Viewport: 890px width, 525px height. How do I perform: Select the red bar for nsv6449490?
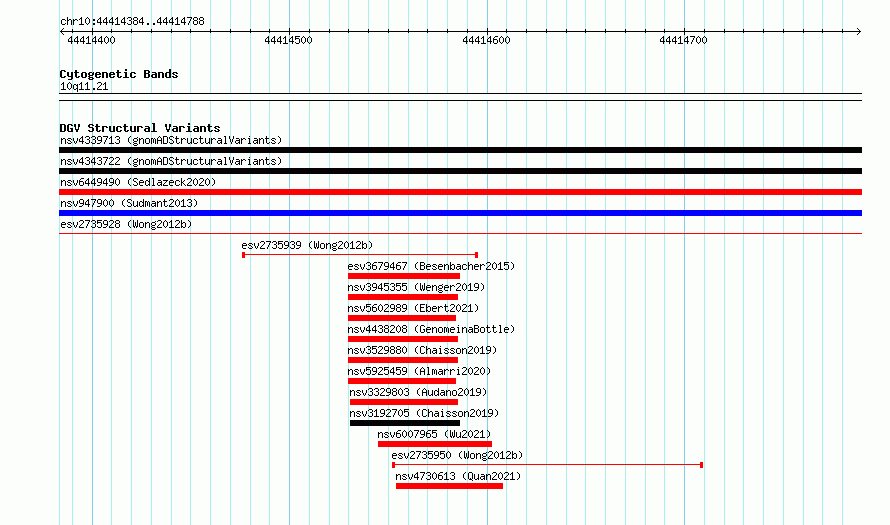pyautogui.click(x=460, y=192)
